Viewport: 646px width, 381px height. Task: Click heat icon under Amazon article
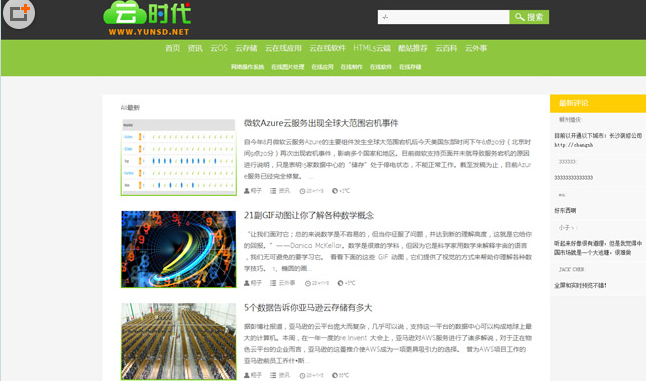[335, 375]
